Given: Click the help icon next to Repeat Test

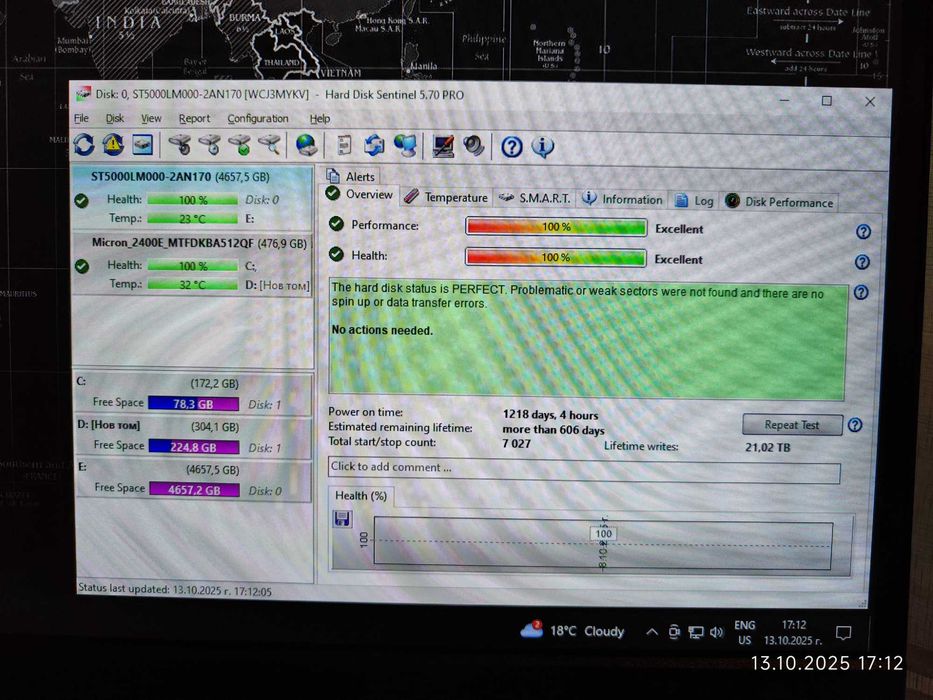Looking at the screenshot, I should pyautogui.click(x=855, y=425).
